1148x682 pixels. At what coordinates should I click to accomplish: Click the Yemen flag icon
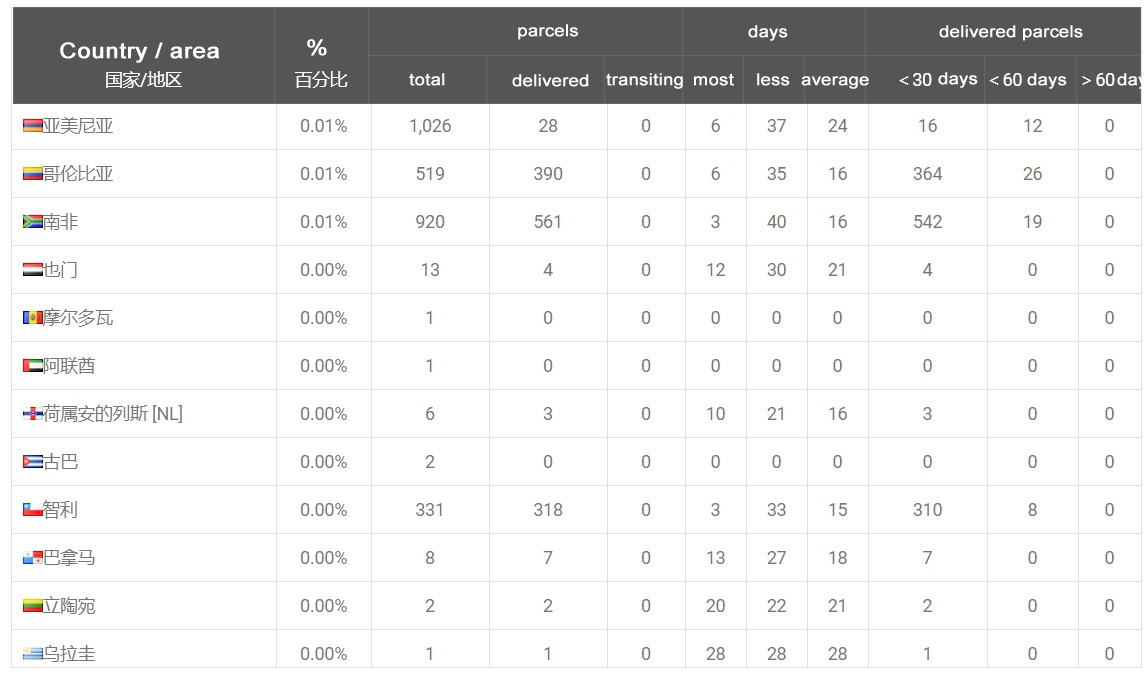(x=32, y=270)
